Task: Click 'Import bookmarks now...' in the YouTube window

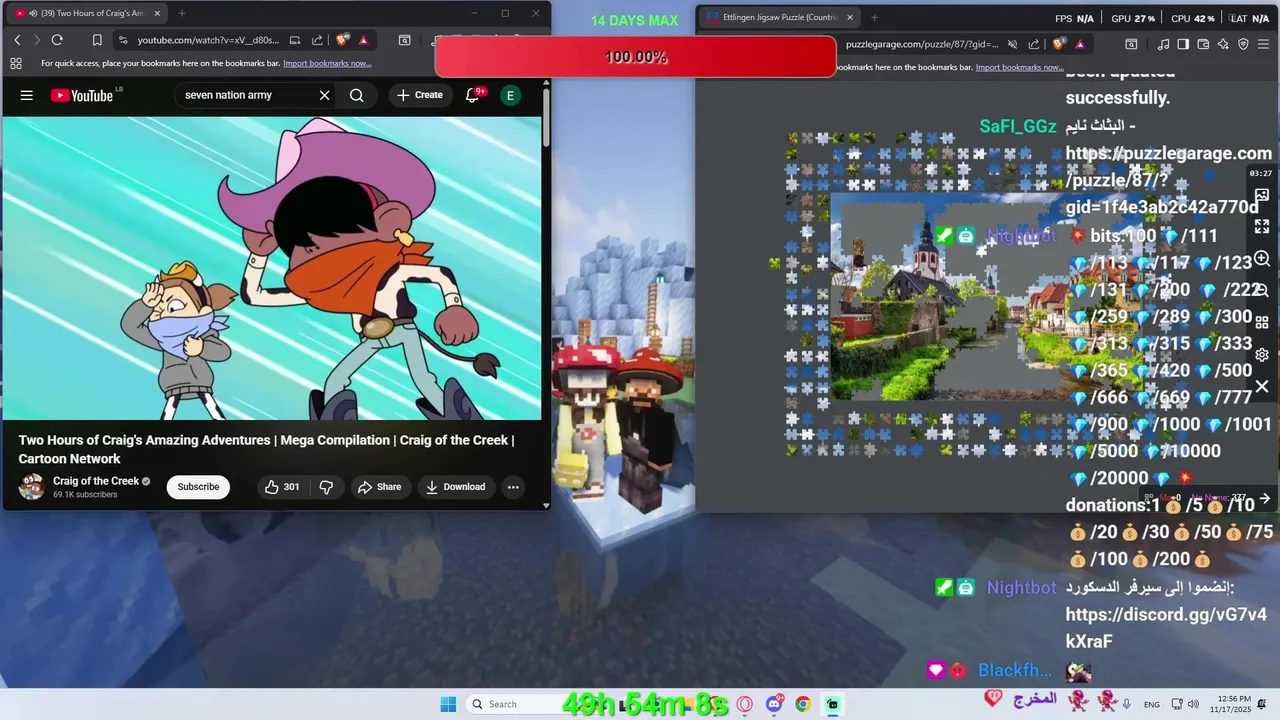Action: 327,63
